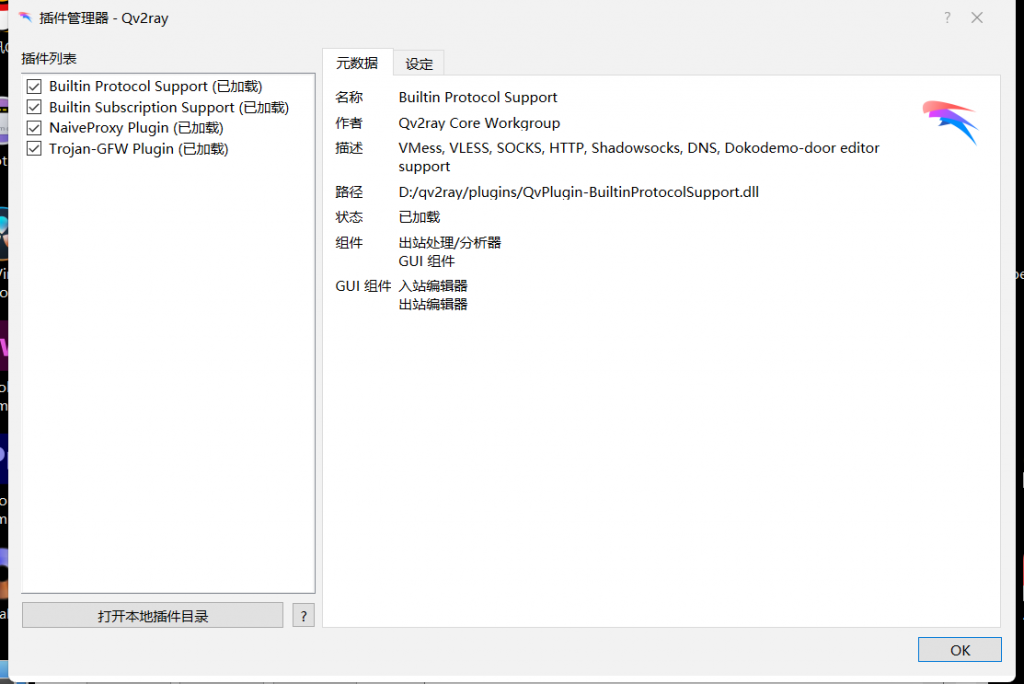Click the Qv2ray logo in the metadata panel
The image size is (1024, 684).
click(949, 121)
